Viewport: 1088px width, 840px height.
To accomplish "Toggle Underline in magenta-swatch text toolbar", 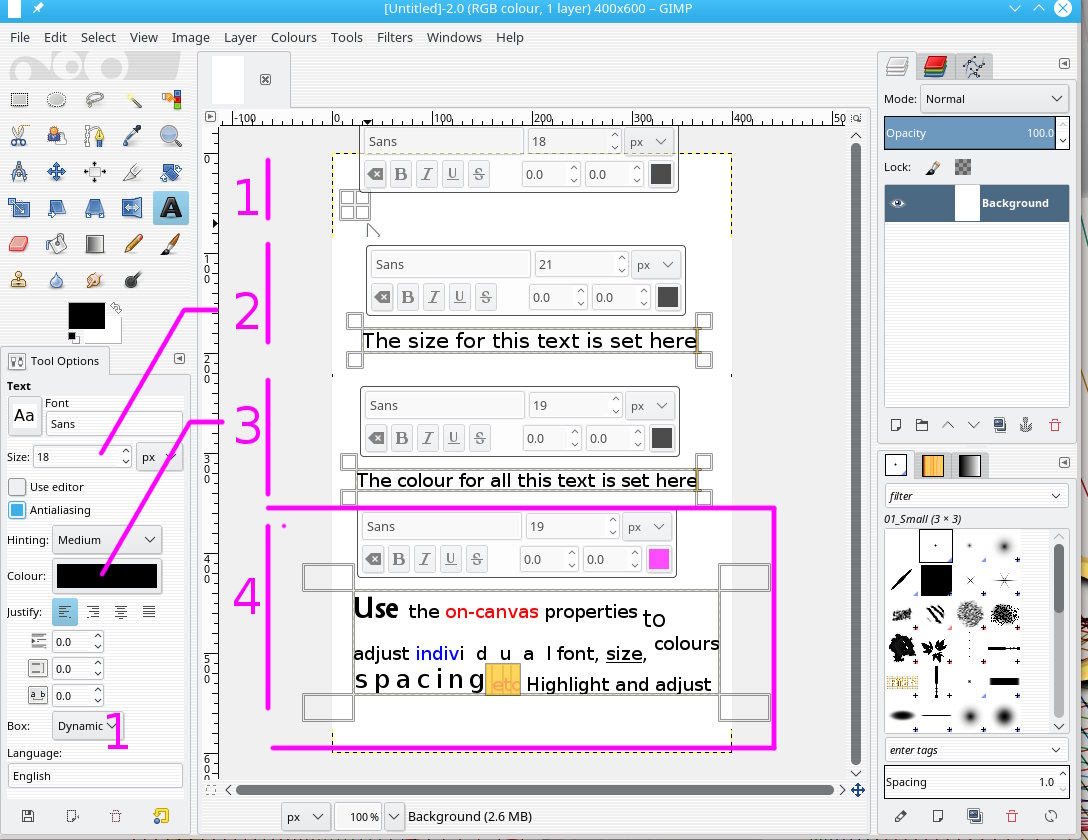I will pyautogui.click(x=450, y=559).
